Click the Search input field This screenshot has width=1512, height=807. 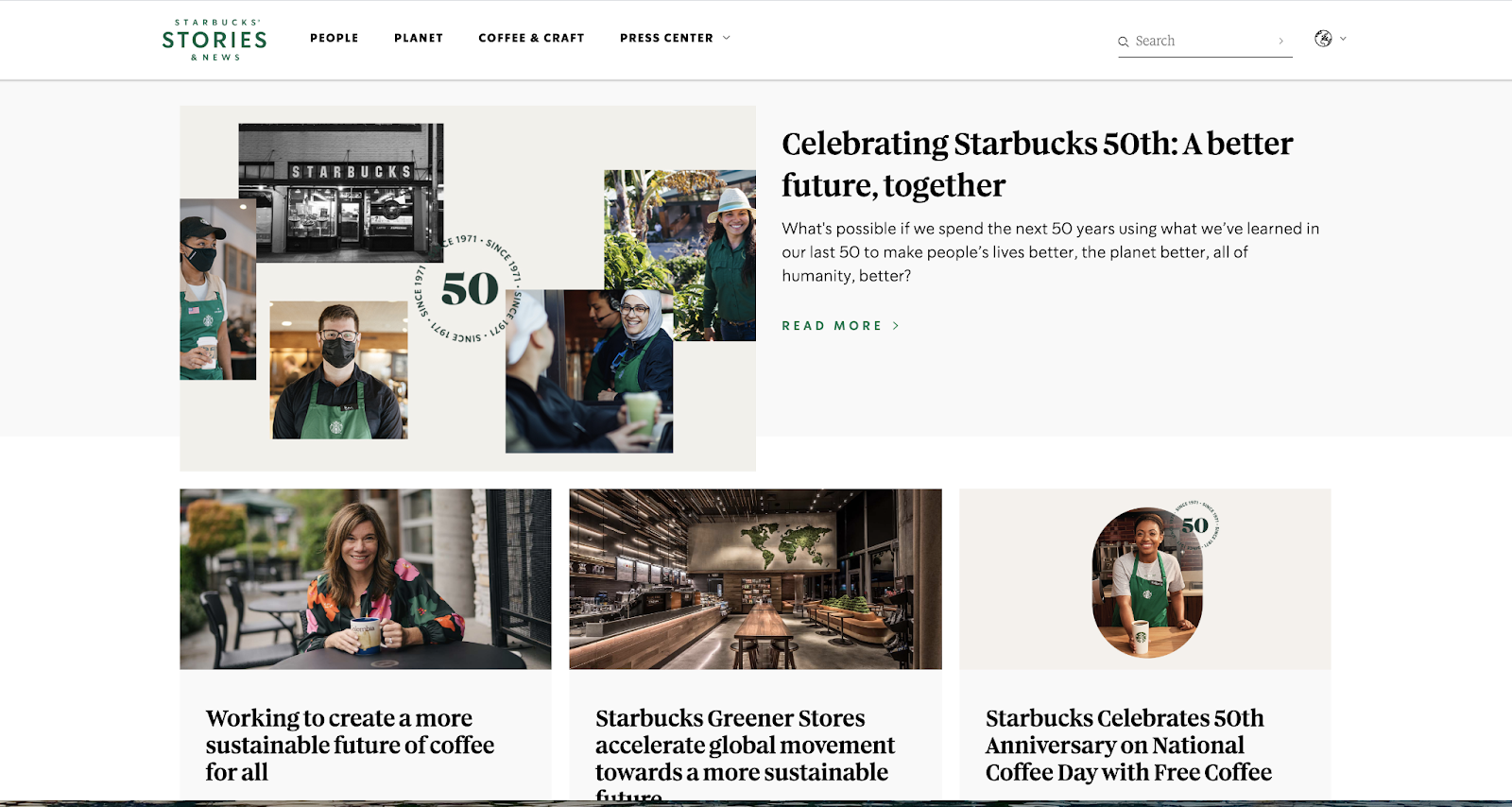(1204, 42)
